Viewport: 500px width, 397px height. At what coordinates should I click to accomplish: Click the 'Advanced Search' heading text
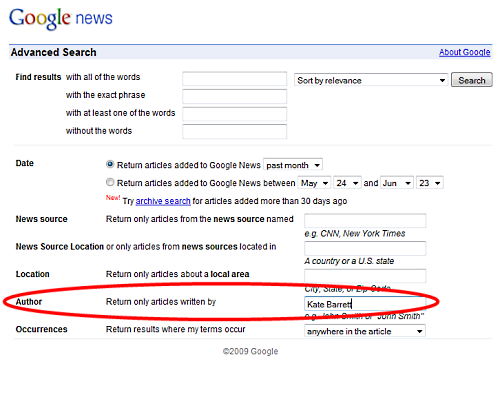click(x=53, y=52)
